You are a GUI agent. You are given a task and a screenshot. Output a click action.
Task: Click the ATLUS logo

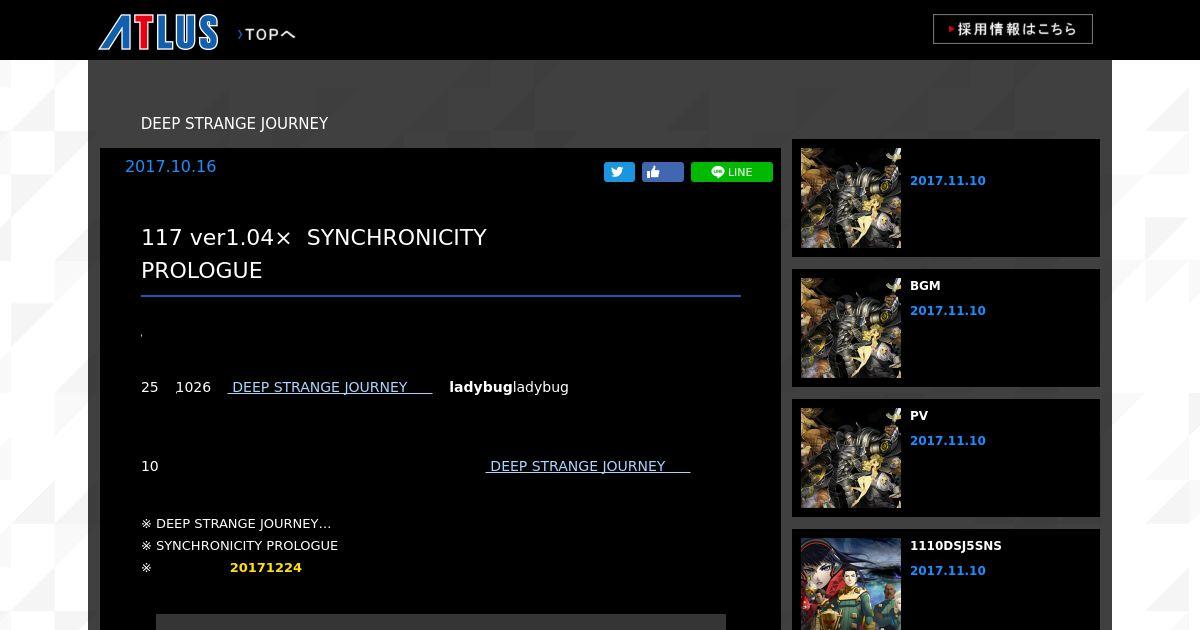tap(158, 32)
